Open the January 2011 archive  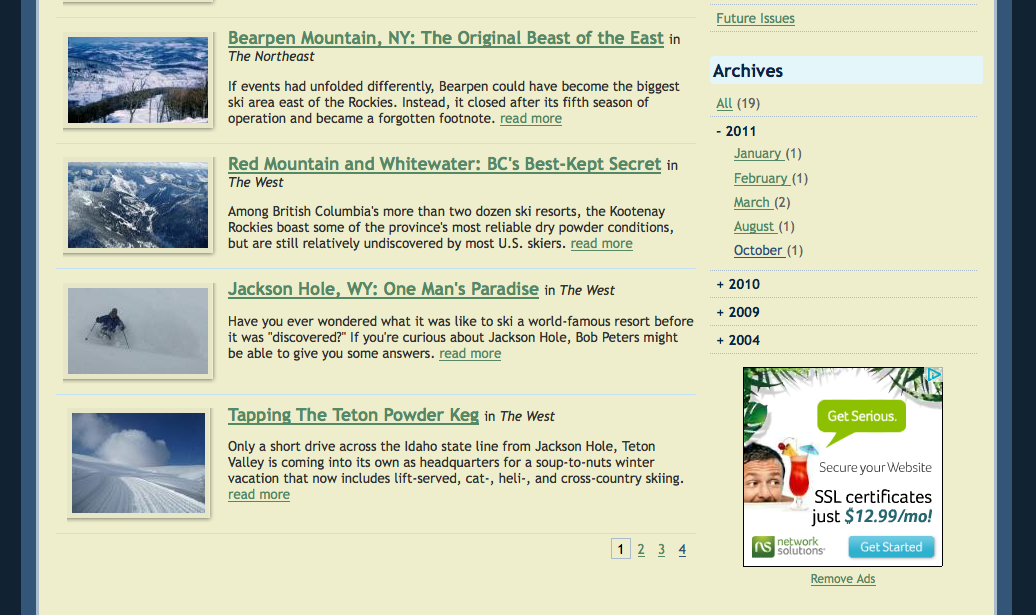click(757, 153)
